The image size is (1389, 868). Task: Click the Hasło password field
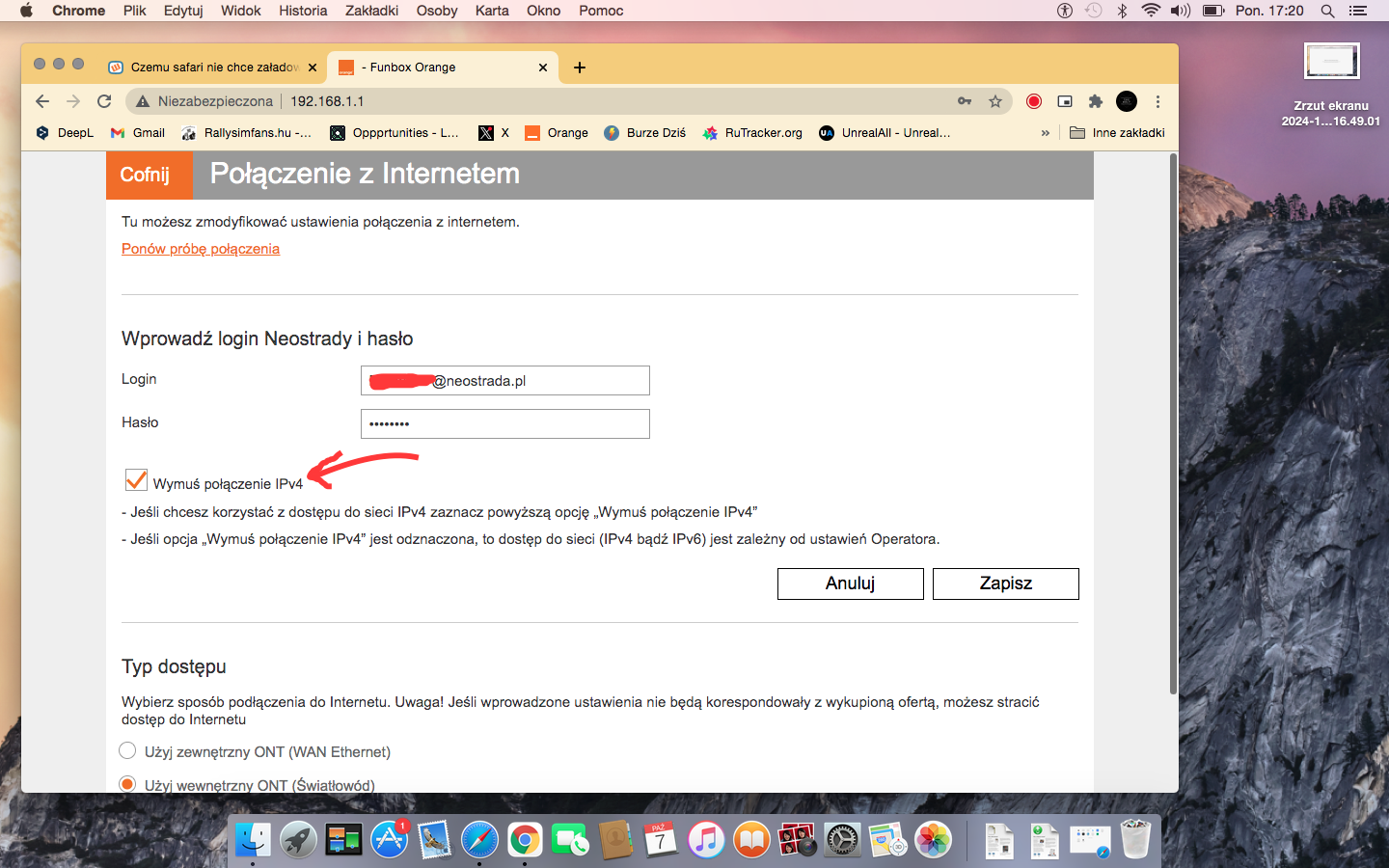click(x=504, y=423)
